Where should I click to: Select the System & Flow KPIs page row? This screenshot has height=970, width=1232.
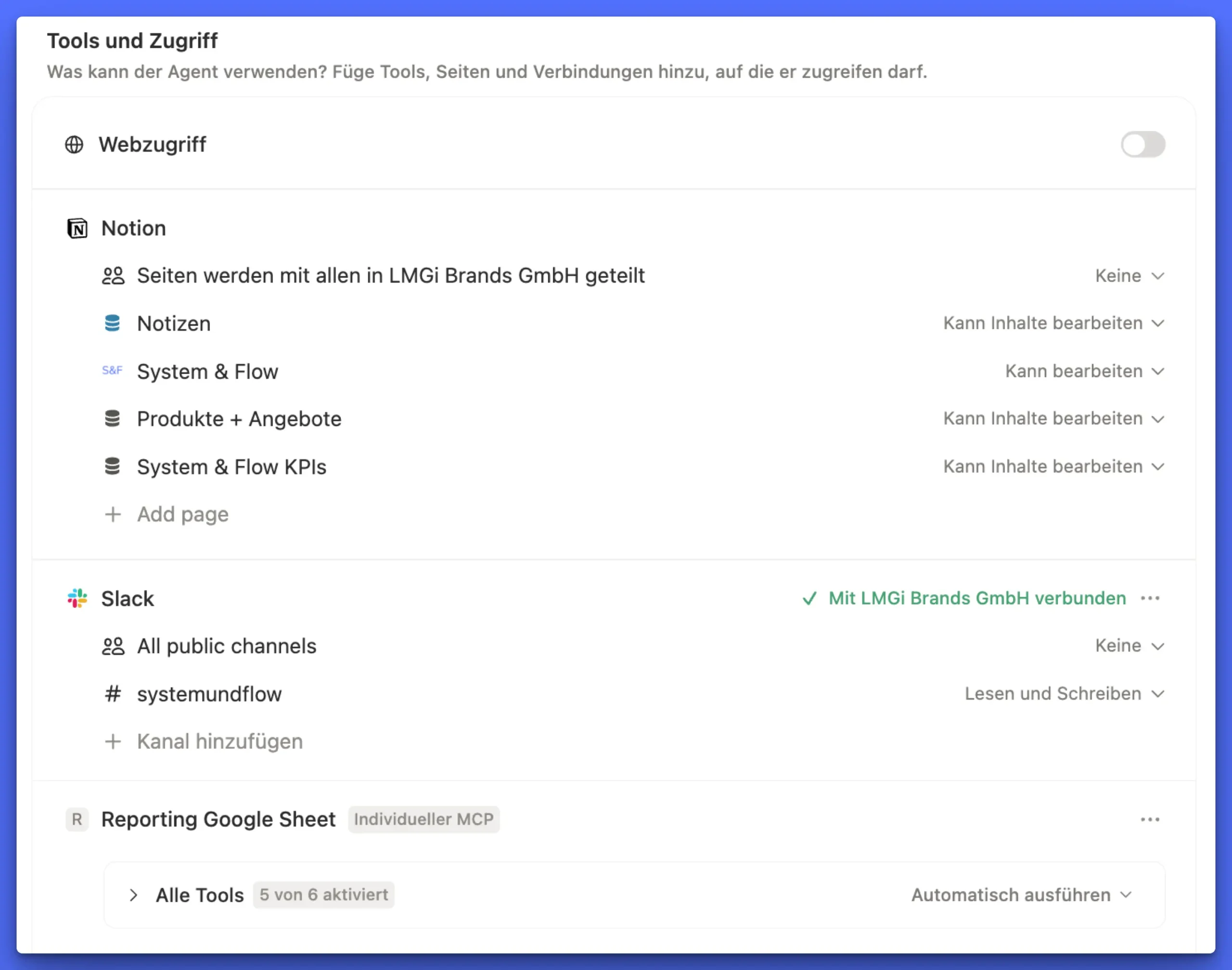[232, 467]
